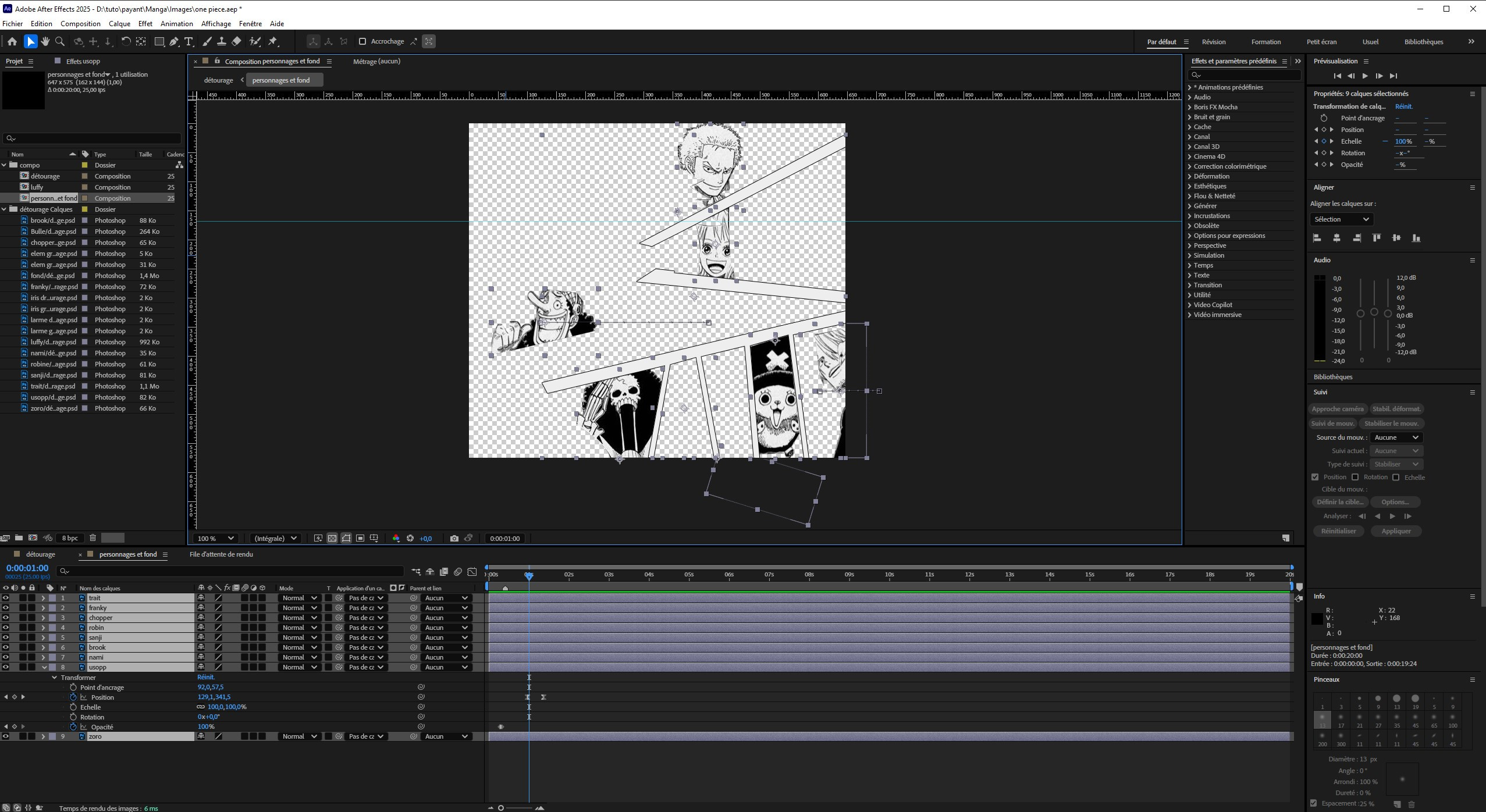Toggle Position stopwatch on usopp layer
The width and height of the screenshot is (1486, 812).
coord(73,697)
